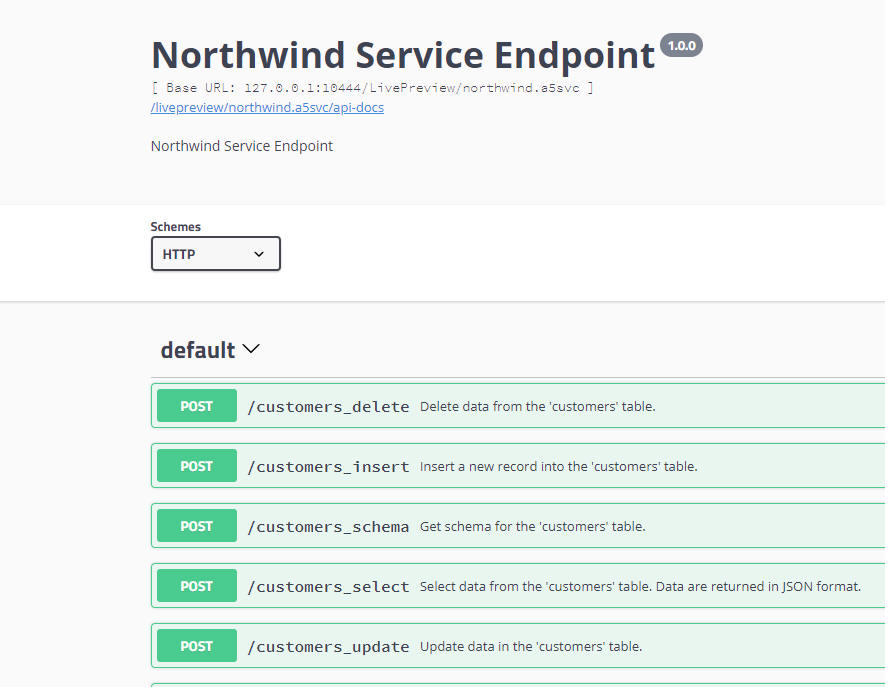The width and height of the screenshot is (885, 687).
Task: Expand the /customers_delete endpoint path
Action: (328, 406)
